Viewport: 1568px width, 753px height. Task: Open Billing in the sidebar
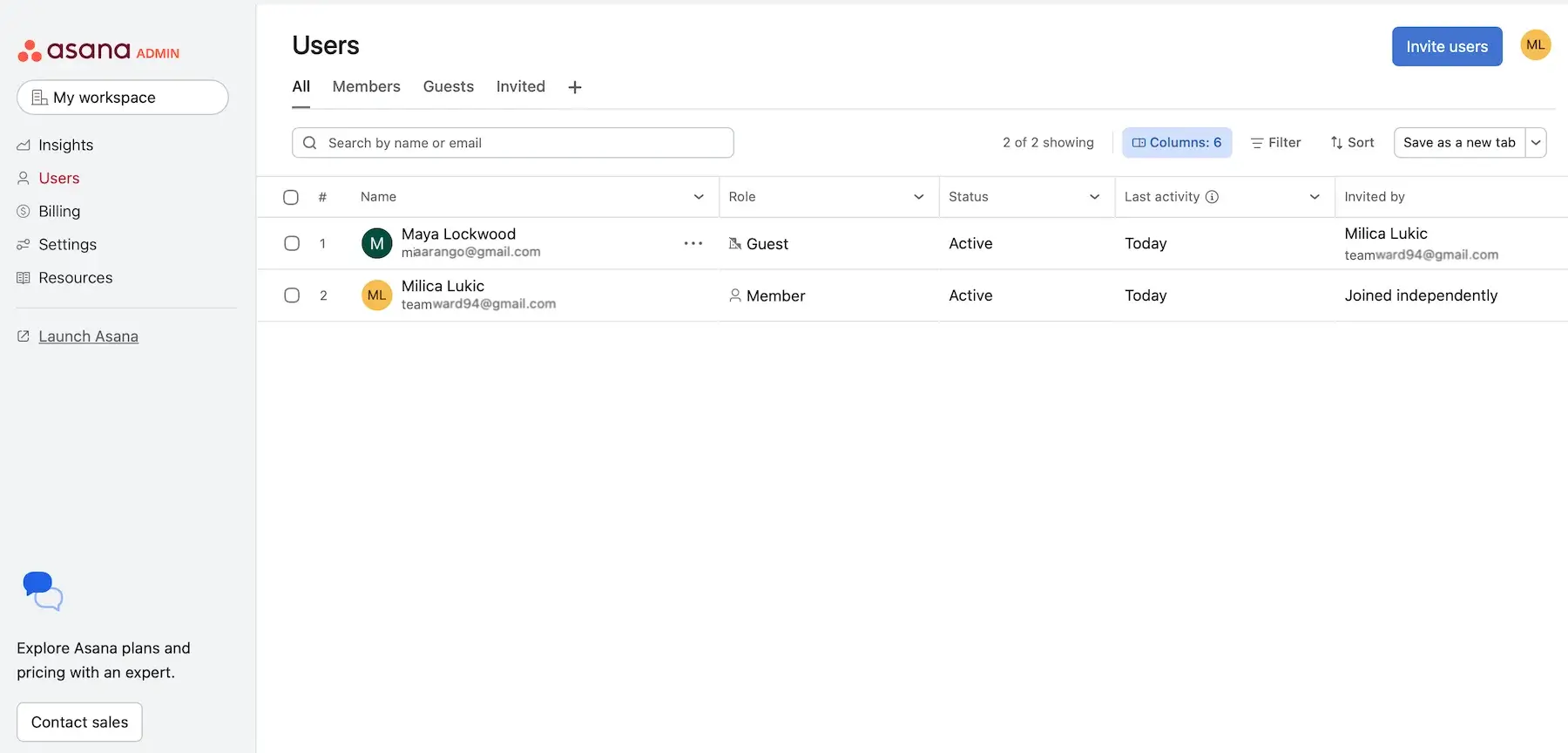tap(59, 212)
